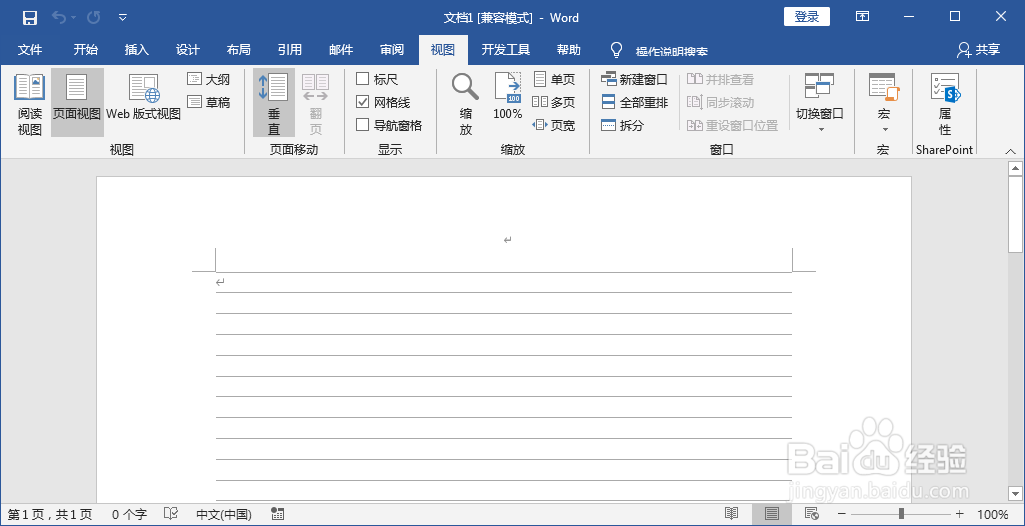Click page count 第1页,共1页 in status bar
Image resolution: width=1025 pixels, height=526 pixels.
[50, 514]
